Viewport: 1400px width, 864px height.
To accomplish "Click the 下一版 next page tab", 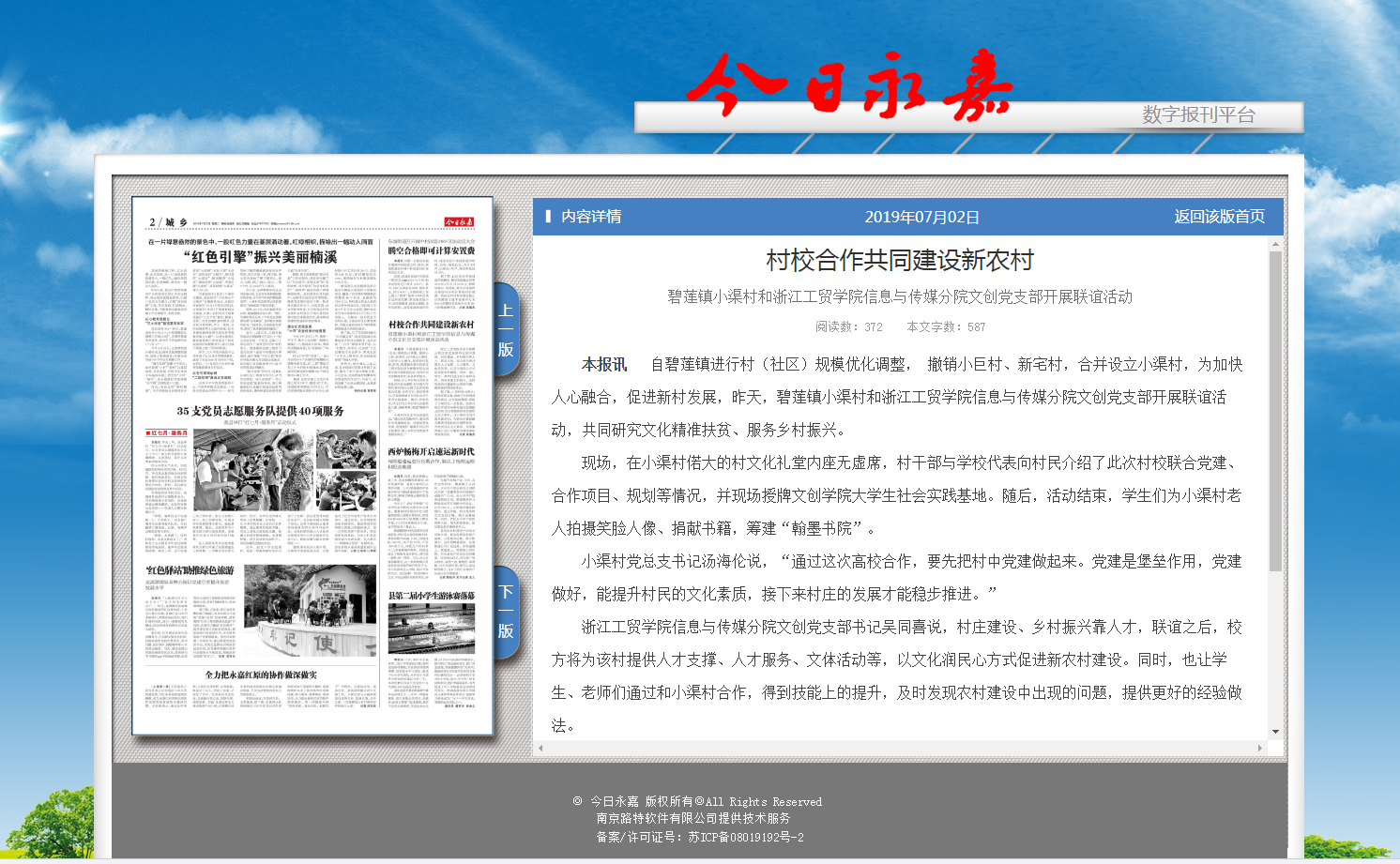I will (506, 612).
